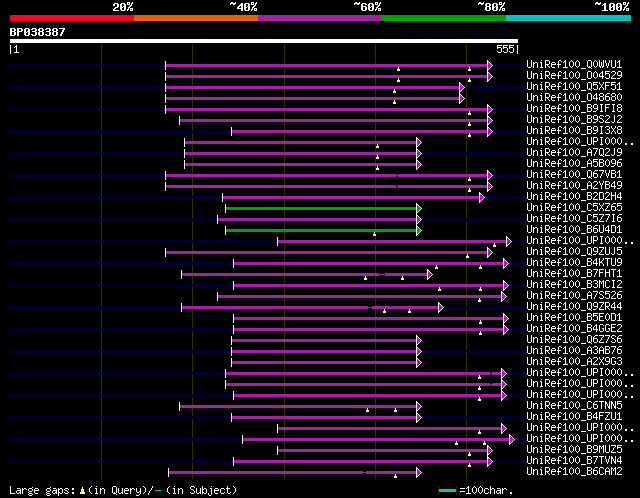This screenshot has width=640, height=498.
Task: Click the =100char. scale label
Action: tap(486, 490)
